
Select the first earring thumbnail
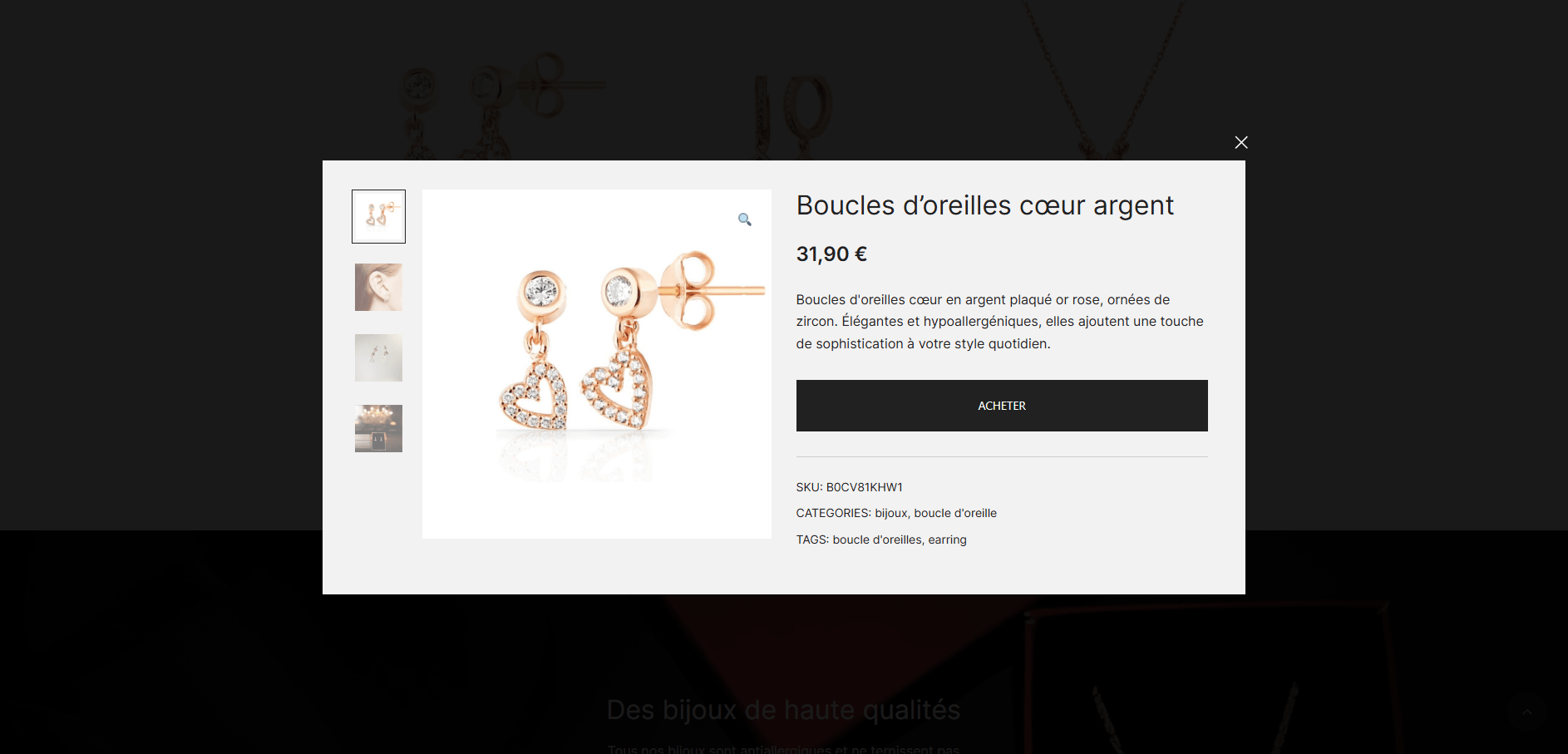pyautogui.click(x=378, y=216)
